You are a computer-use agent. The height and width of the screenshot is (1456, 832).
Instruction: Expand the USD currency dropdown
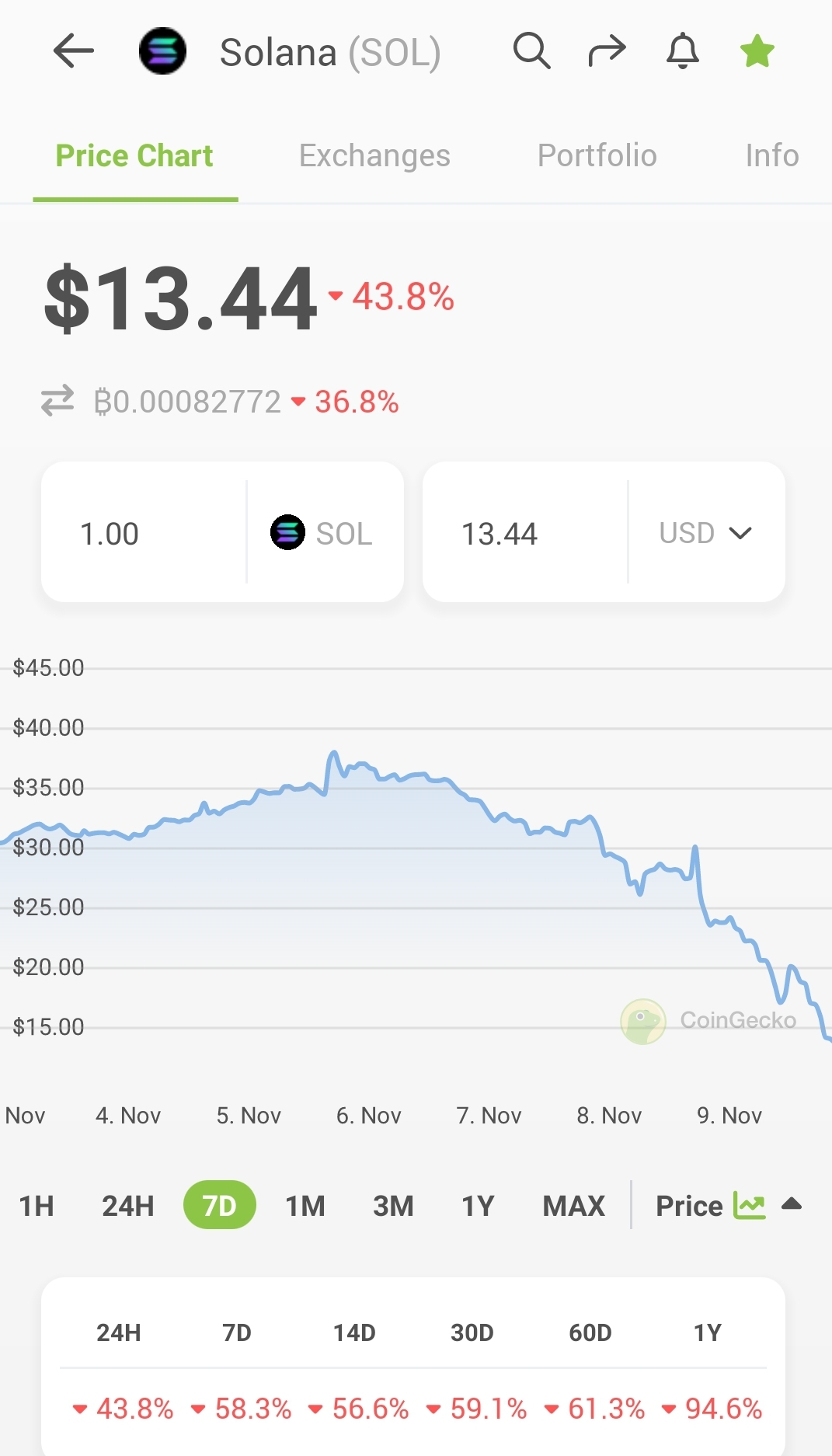pyautogui.click(x=705, y=533)
